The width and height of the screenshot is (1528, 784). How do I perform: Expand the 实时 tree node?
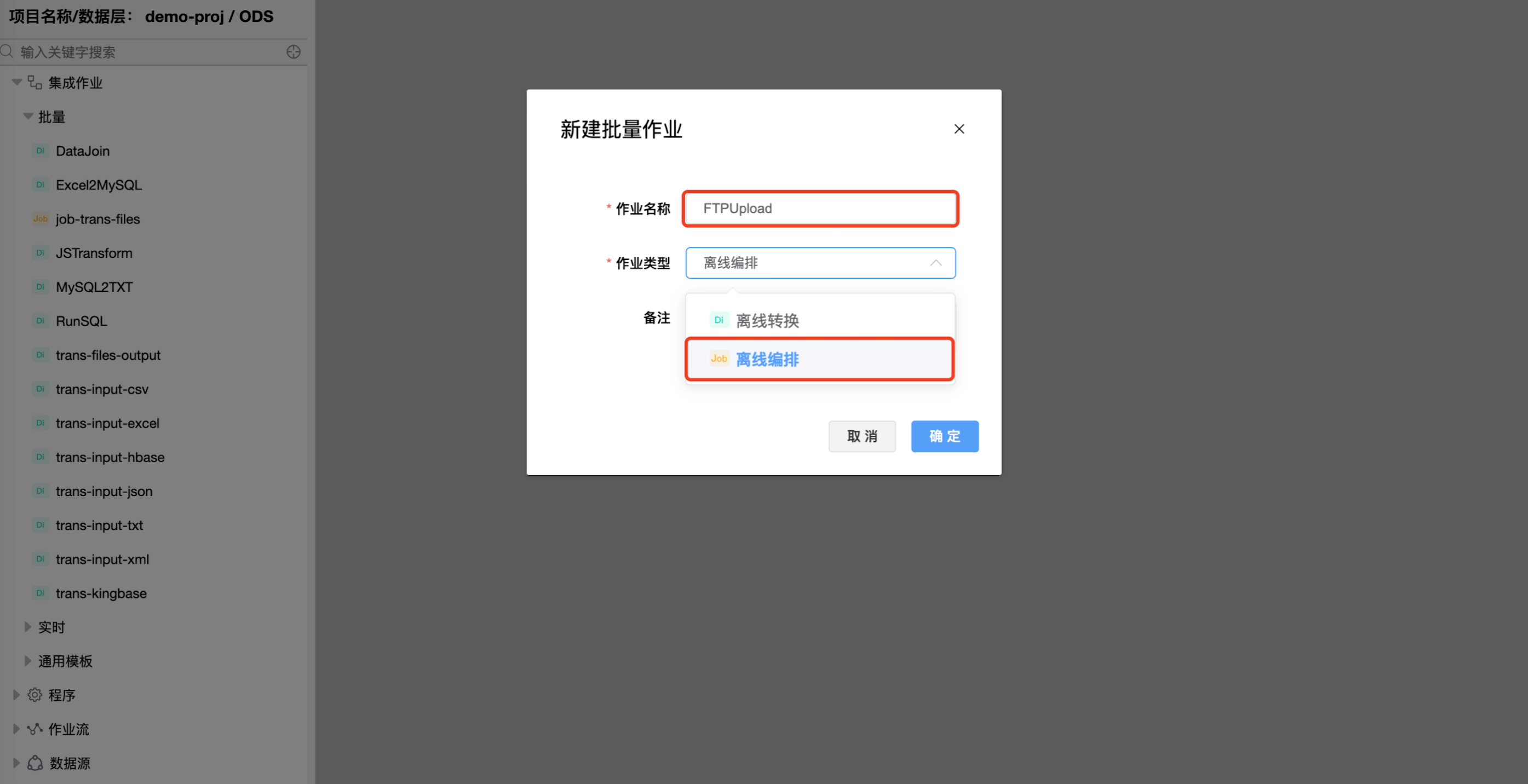click(27, 627)
